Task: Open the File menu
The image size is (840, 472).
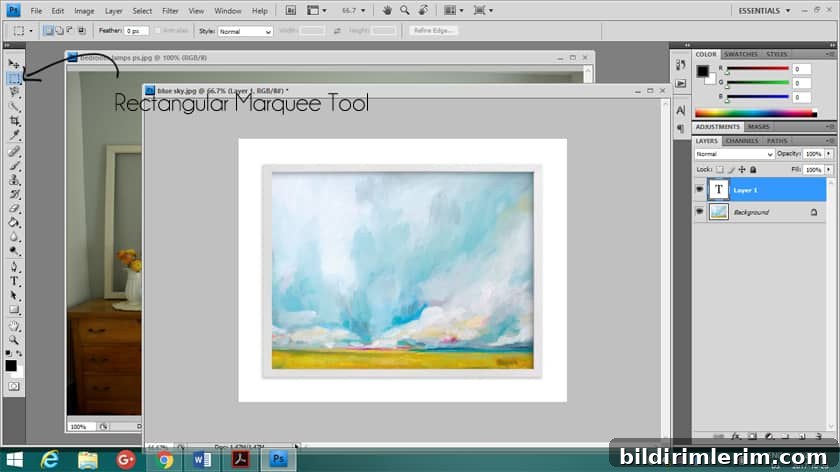Action: point(36,11)
